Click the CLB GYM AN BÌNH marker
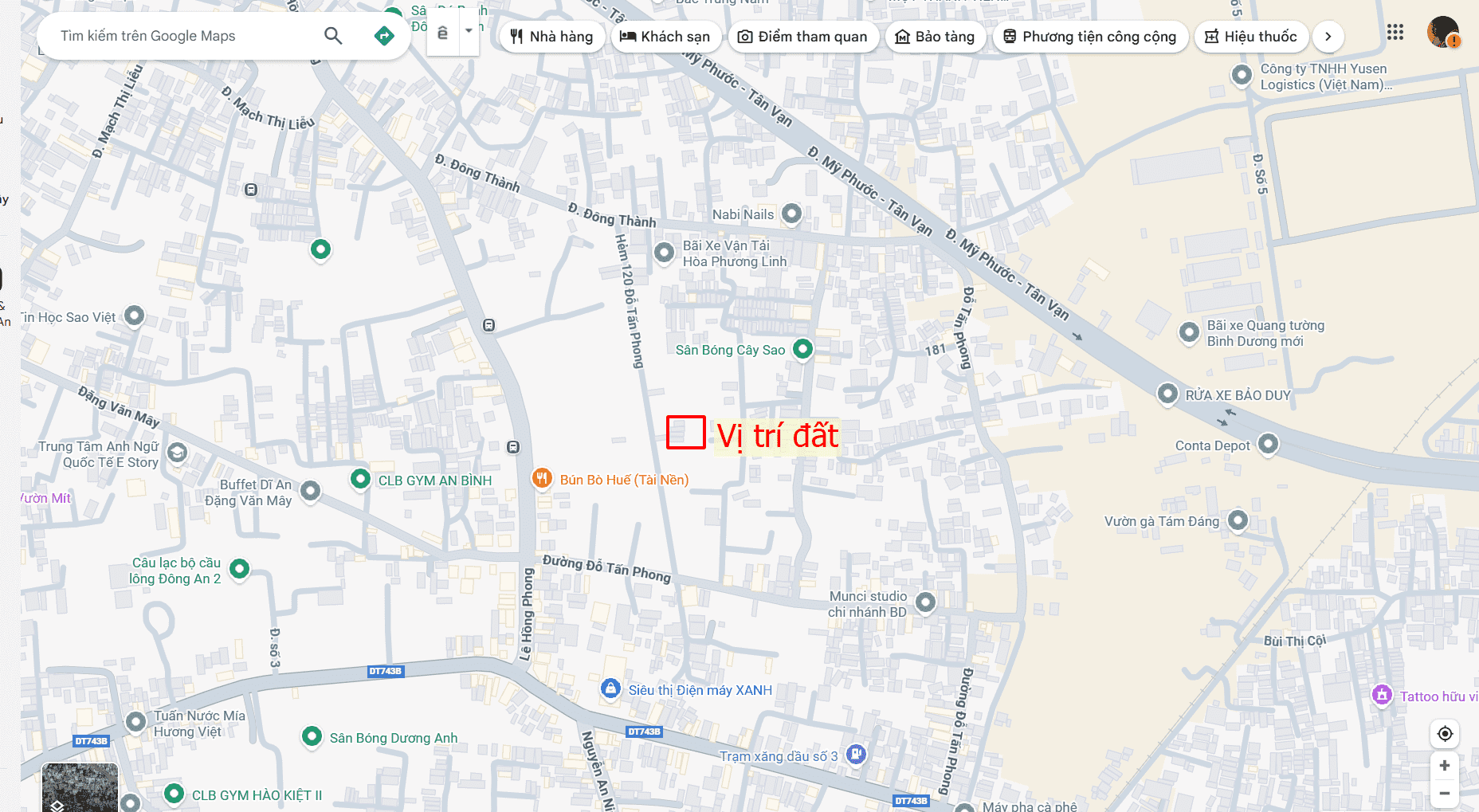1479x812 pixels. 360,479
